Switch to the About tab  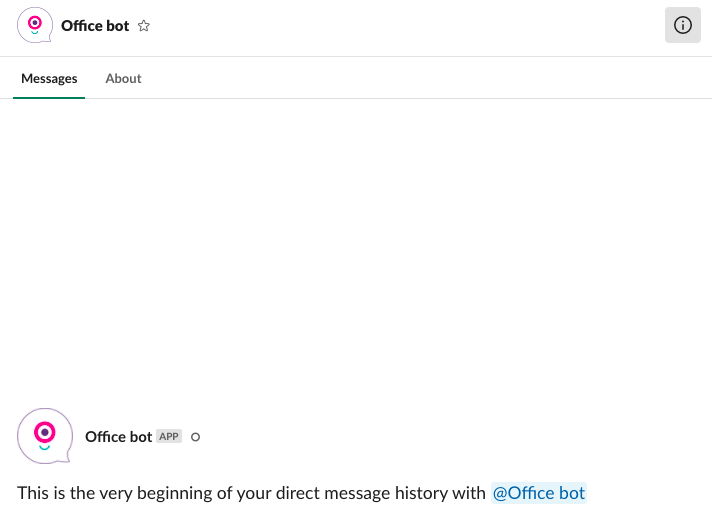pyautogui.click(x=124, y=79)
